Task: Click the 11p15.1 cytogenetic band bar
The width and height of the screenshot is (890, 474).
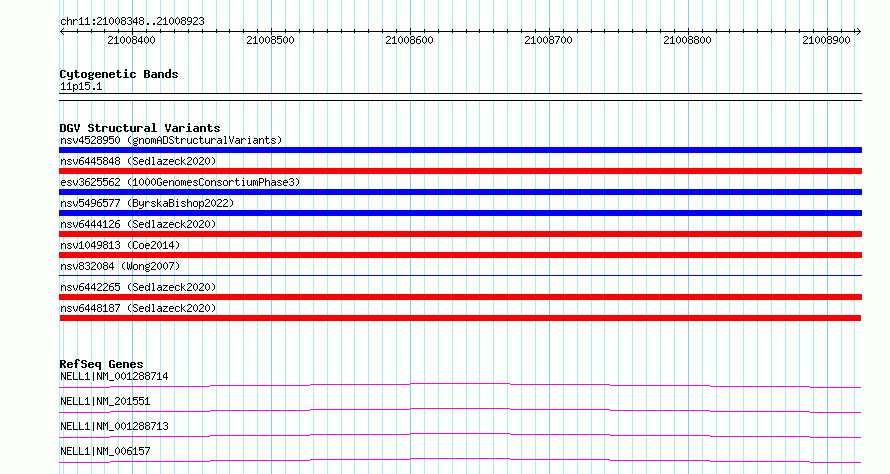Action: coord(460,97)
